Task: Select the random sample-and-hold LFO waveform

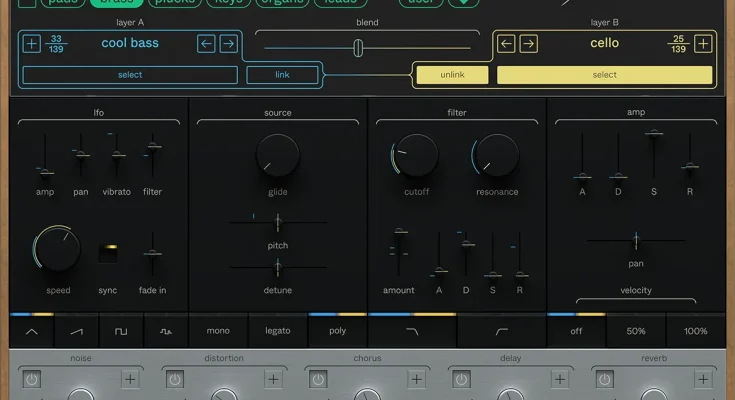Action: (x=165, y=330)
